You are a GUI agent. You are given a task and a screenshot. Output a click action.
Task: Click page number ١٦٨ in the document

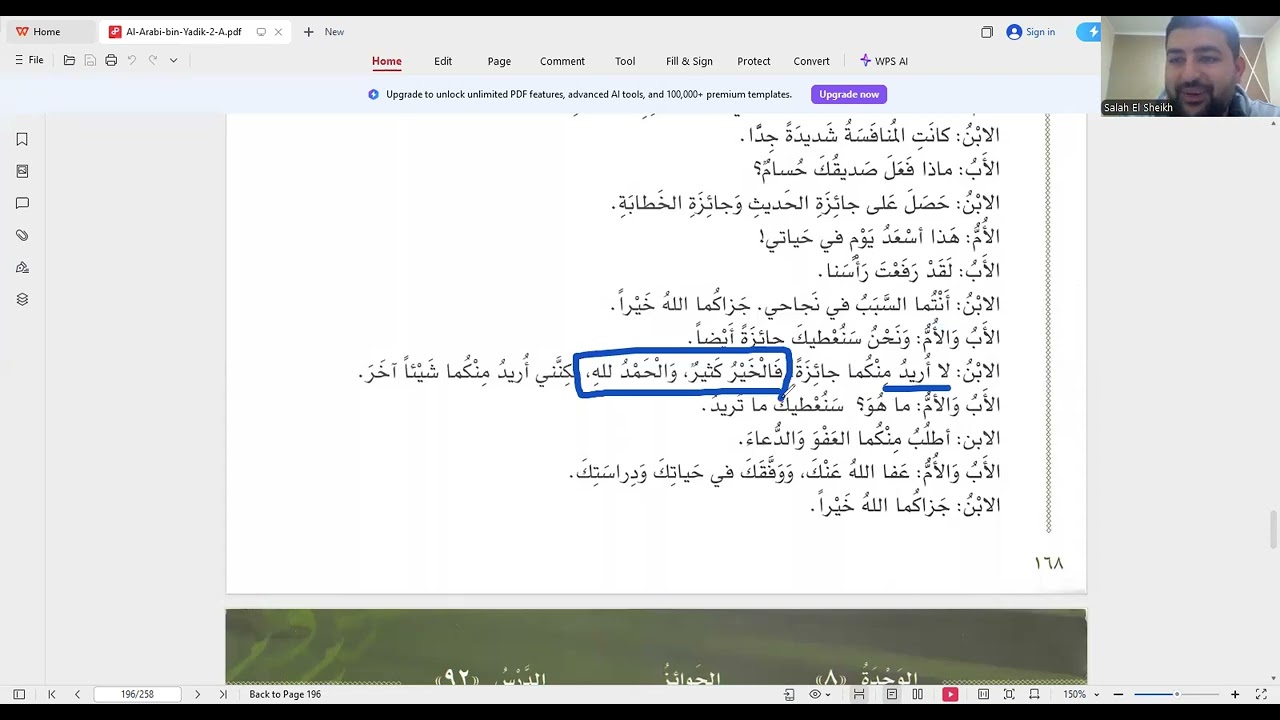pos(1049,564)
